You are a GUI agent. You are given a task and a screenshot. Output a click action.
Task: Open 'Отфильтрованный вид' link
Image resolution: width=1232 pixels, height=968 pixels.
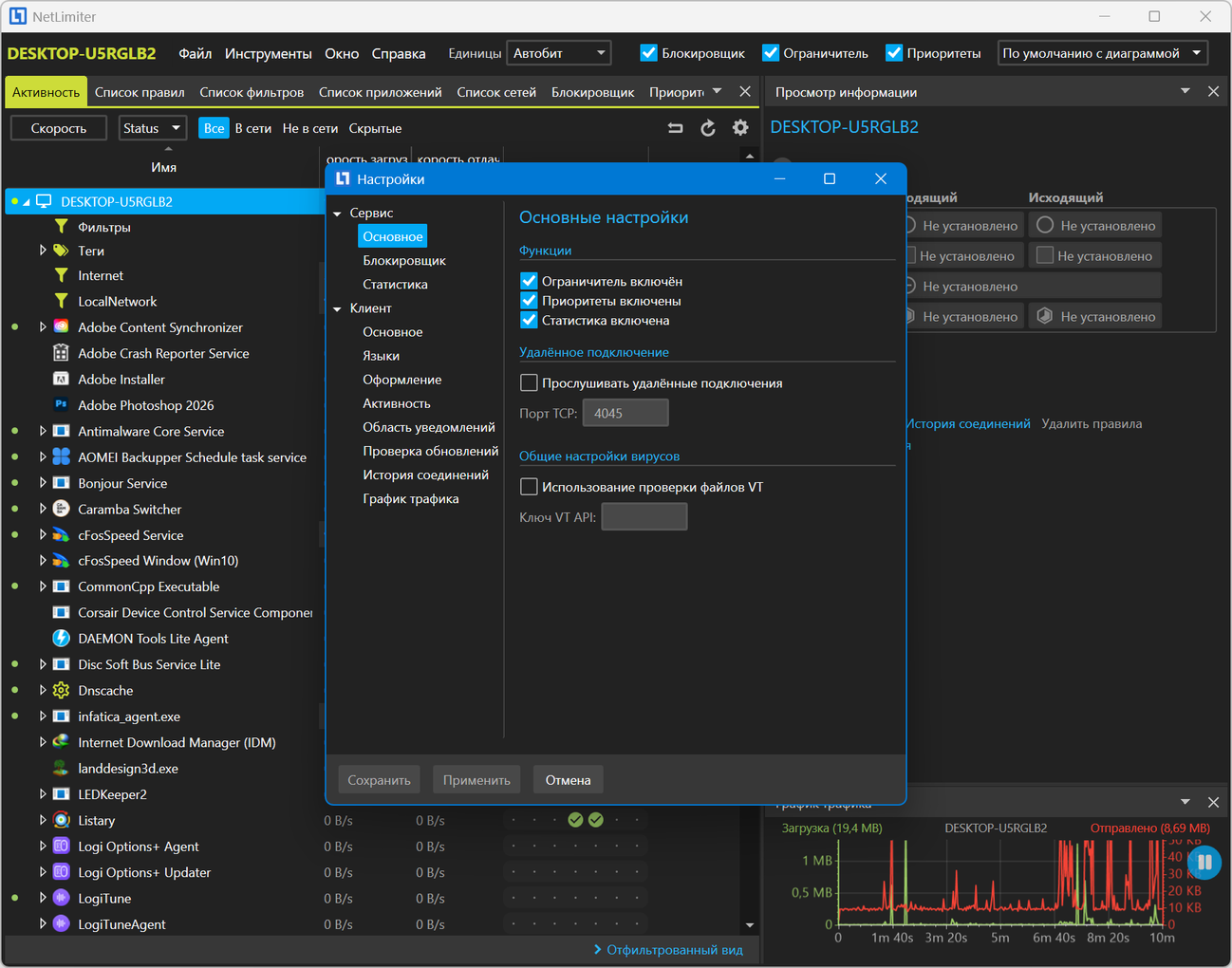click(674, 950)
